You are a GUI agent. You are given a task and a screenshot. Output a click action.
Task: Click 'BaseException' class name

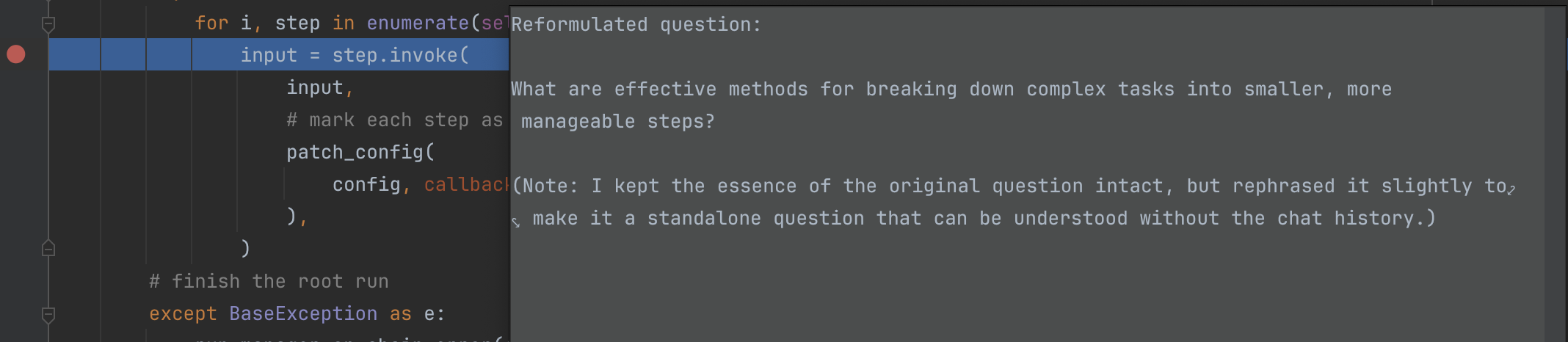click(x=302, y=313)
